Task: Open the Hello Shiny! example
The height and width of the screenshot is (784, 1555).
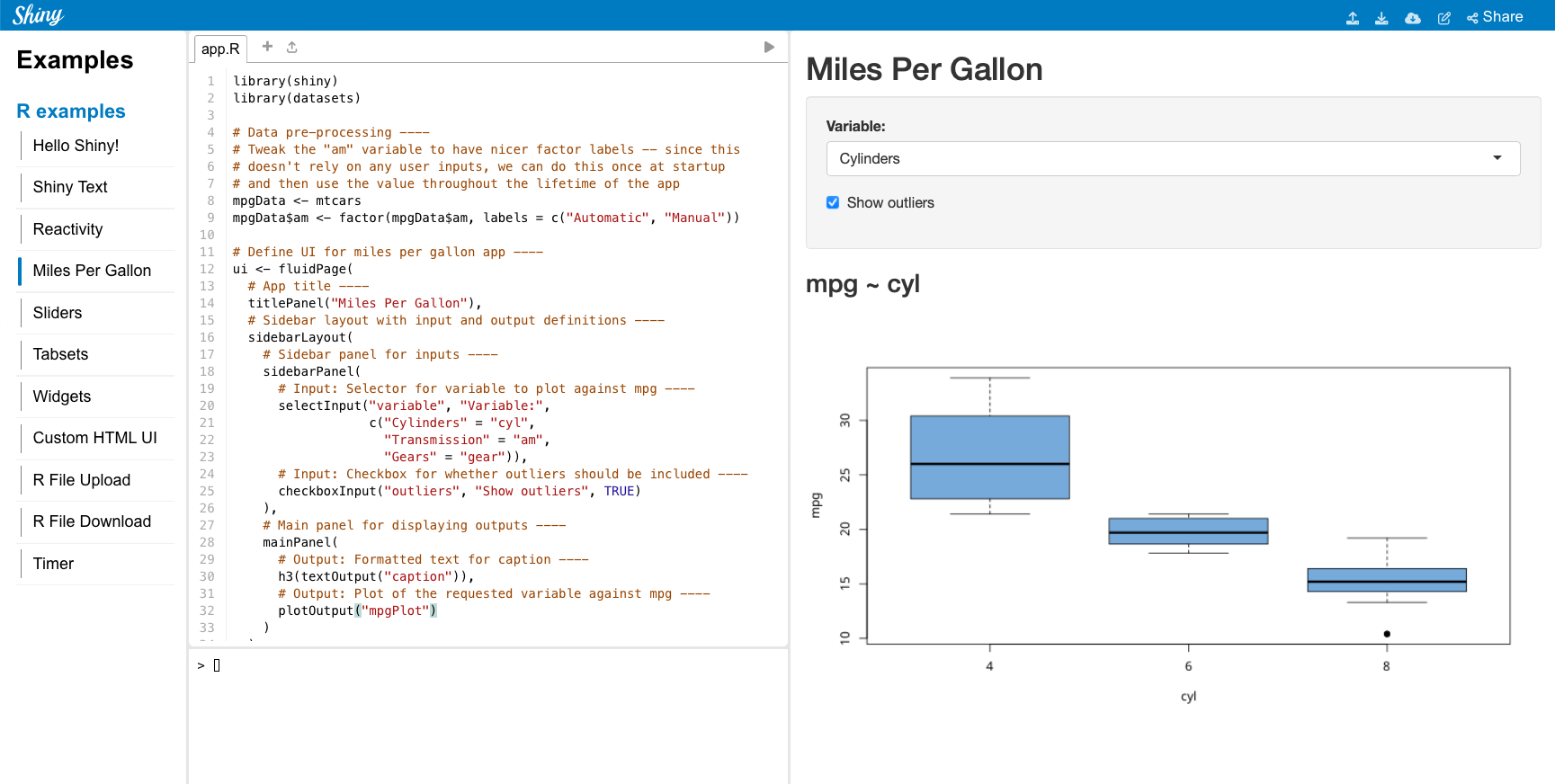Action: pyautogui.click(x=76, y=146)
